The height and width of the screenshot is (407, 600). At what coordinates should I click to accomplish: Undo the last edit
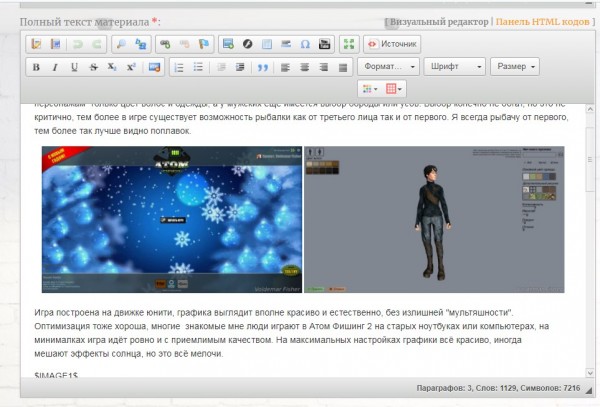[78, 44]
